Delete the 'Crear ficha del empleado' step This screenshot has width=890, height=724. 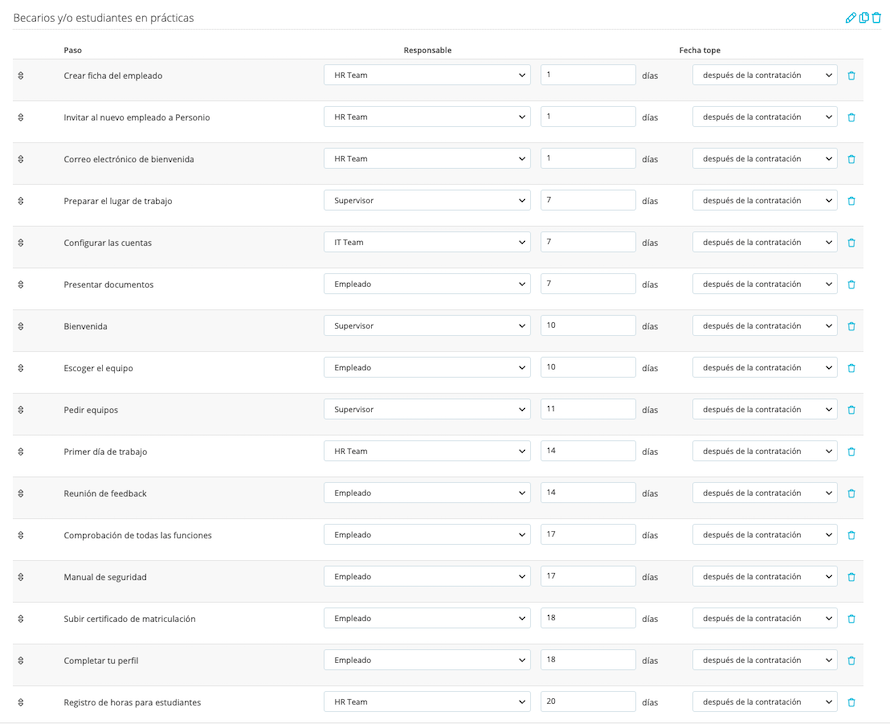click(851, 75)
